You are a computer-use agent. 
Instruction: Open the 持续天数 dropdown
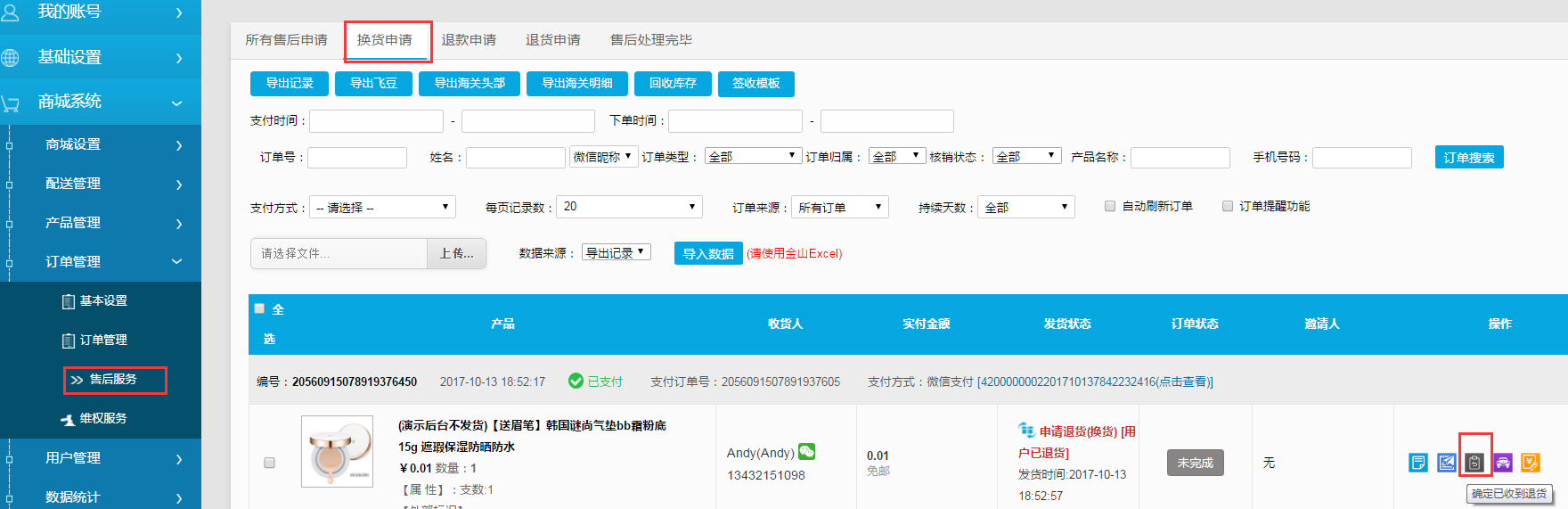point(1026,208)
